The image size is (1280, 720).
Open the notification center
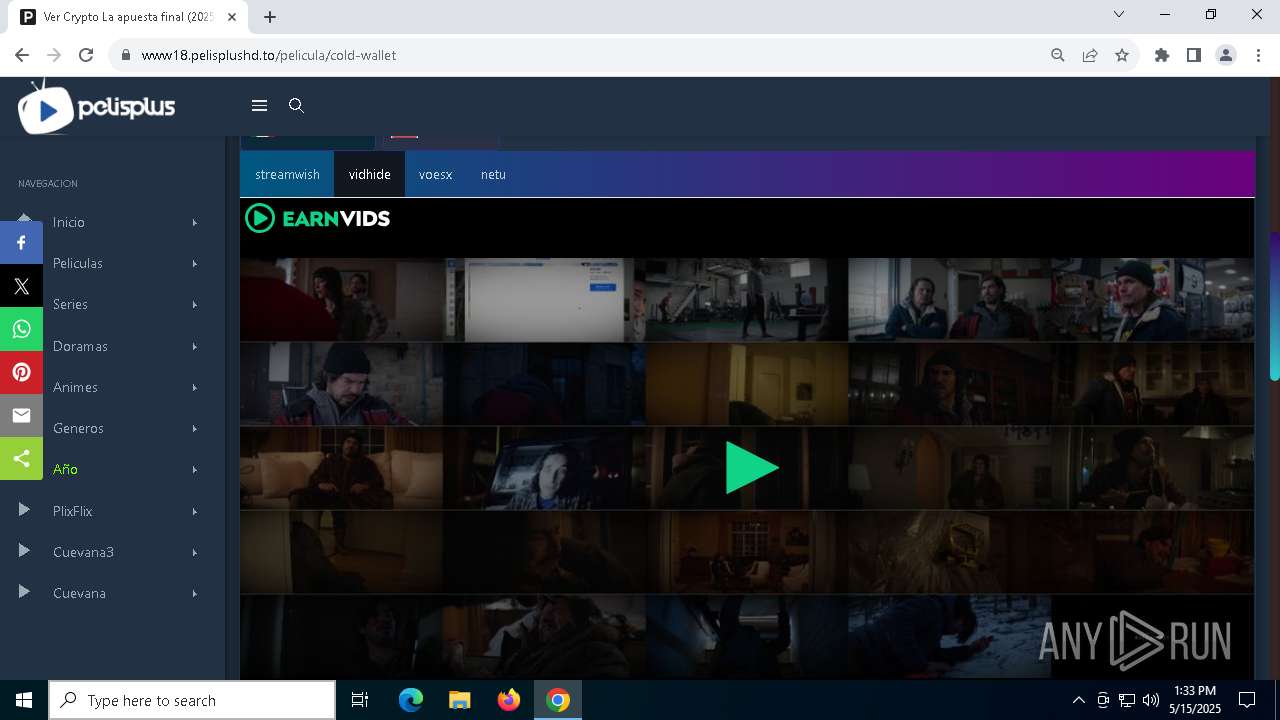tap(1247, 700)
